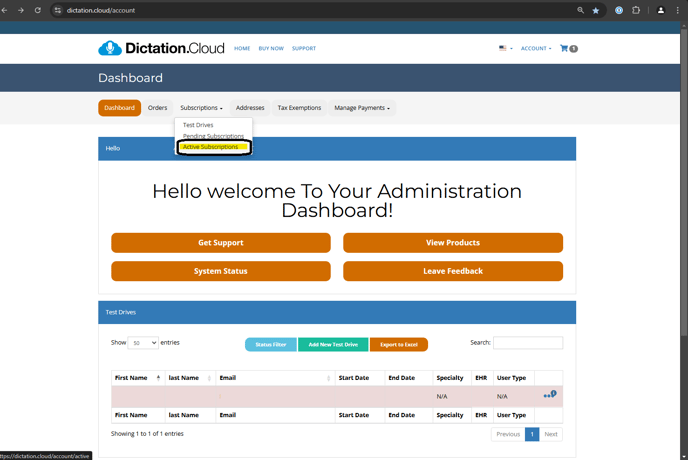Reload the page in browser
This screenshot has width=688, height=460.
[38, 10]
